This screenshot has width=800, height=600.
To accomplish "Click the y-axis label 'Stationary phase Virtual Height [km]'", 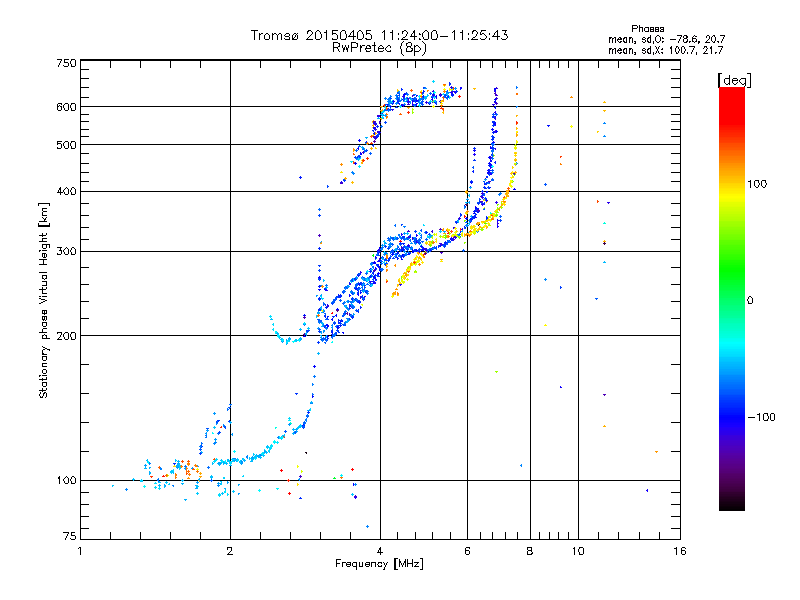I will pos(44,300).
